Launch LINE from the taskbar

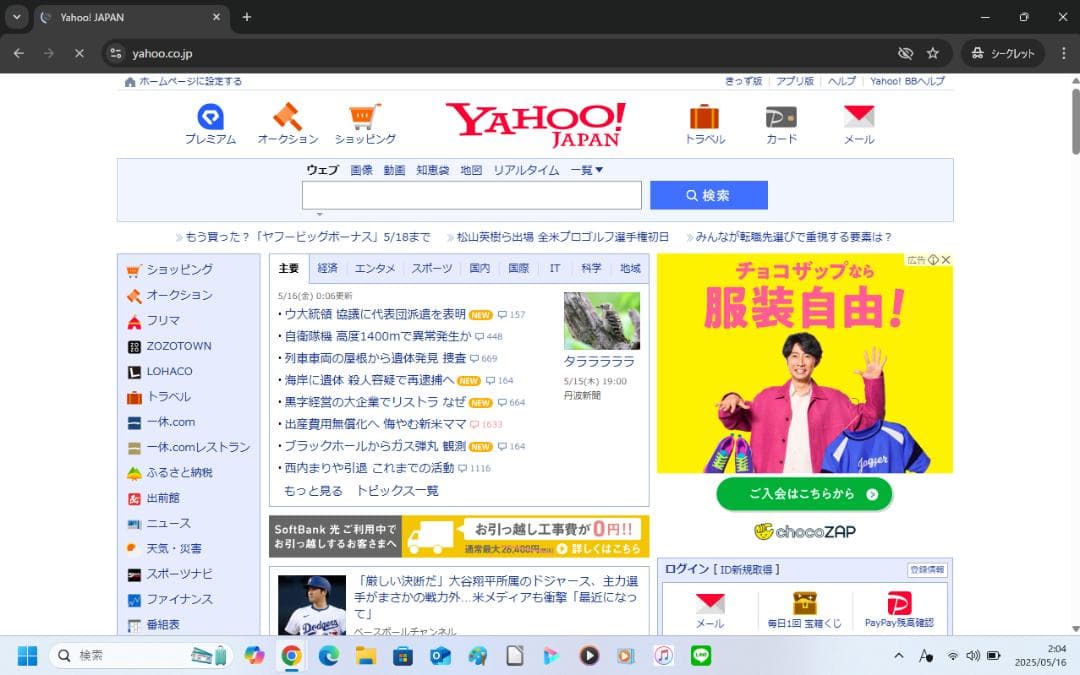[x=701, y=655]
